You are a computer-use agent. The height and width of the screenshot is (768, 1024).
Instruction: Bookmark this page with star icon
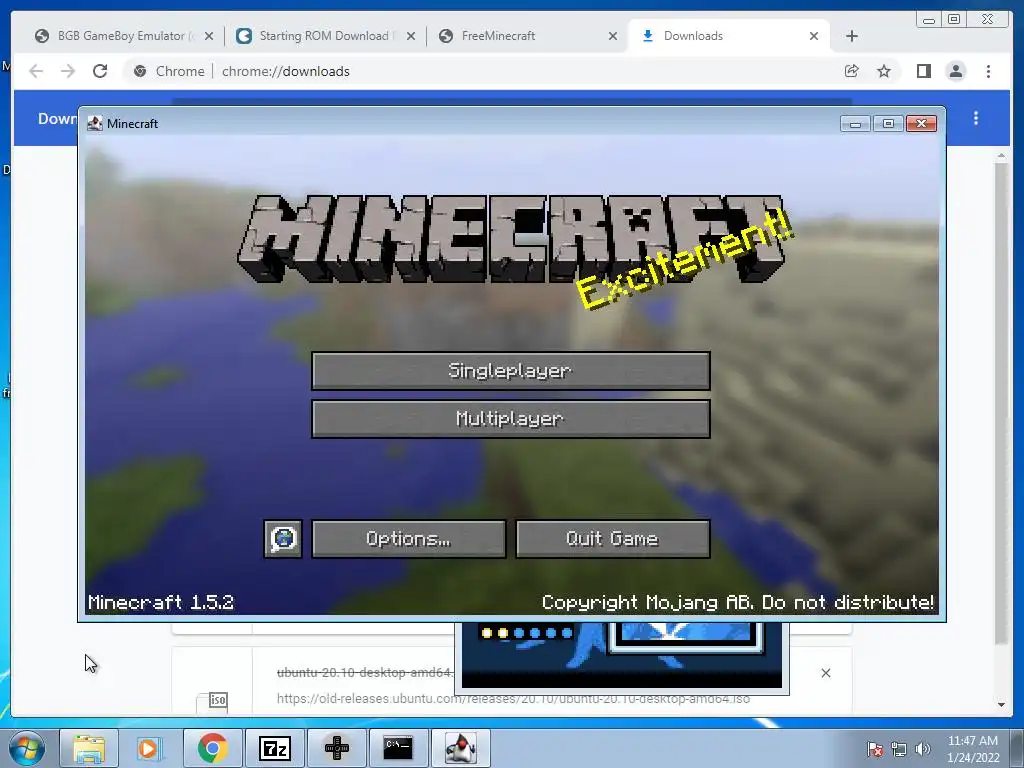click(884, 71)
